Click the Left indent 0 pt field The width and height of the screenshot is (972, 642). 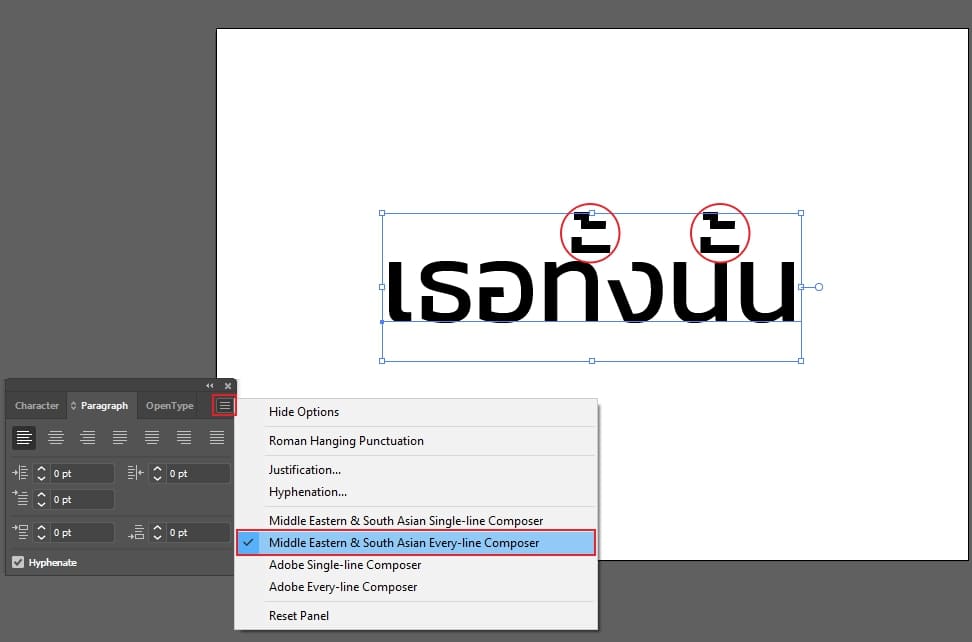(x=82, y=473)
